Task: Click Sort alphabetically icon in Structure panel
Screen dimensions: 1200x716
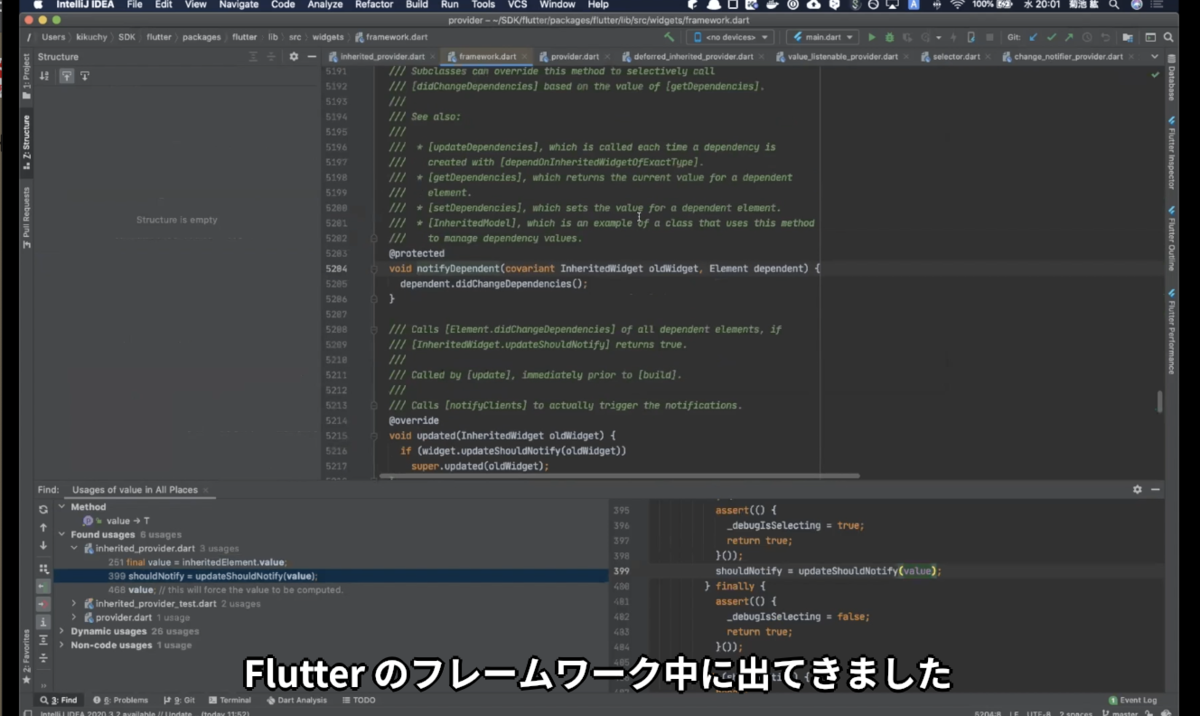Action: point(44,76)
